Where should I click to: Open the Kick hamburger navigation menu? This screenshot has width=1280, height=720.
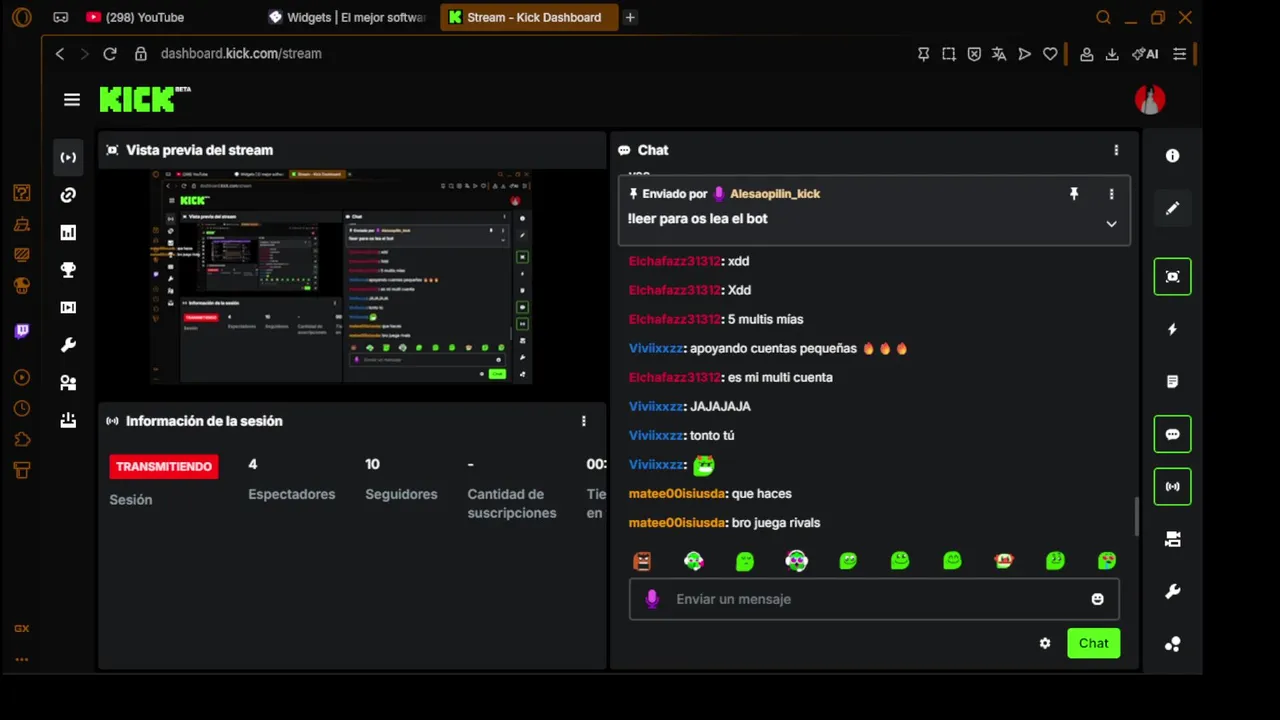click(71, 100)
